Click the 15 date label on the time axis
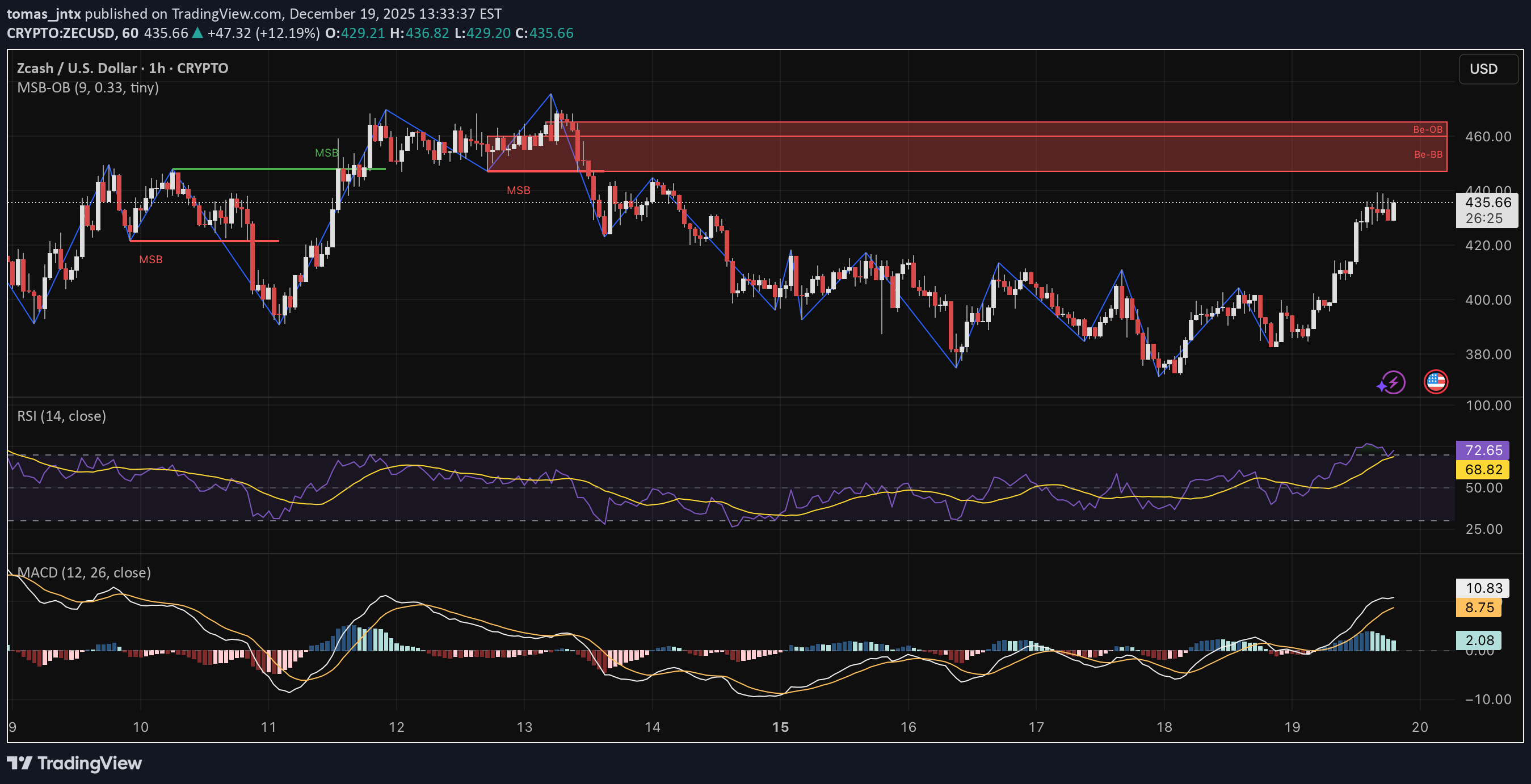1531x784 pixels. coord(780,726)
